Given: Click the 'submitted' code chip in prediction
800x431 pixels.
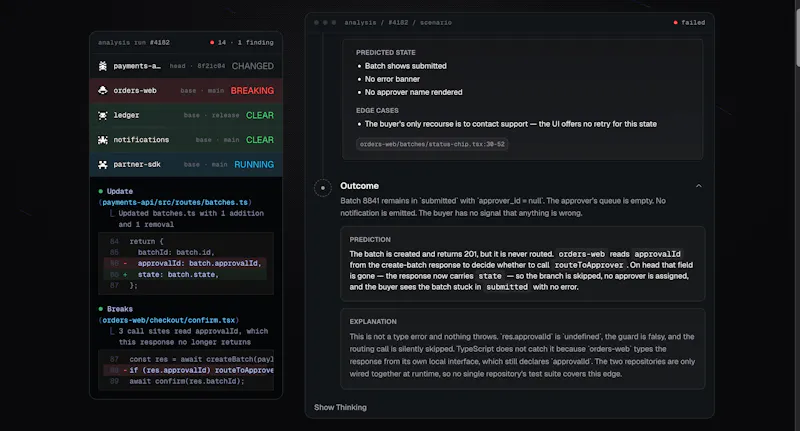Looking at the screenshot, I should click(x=507, y=287).
